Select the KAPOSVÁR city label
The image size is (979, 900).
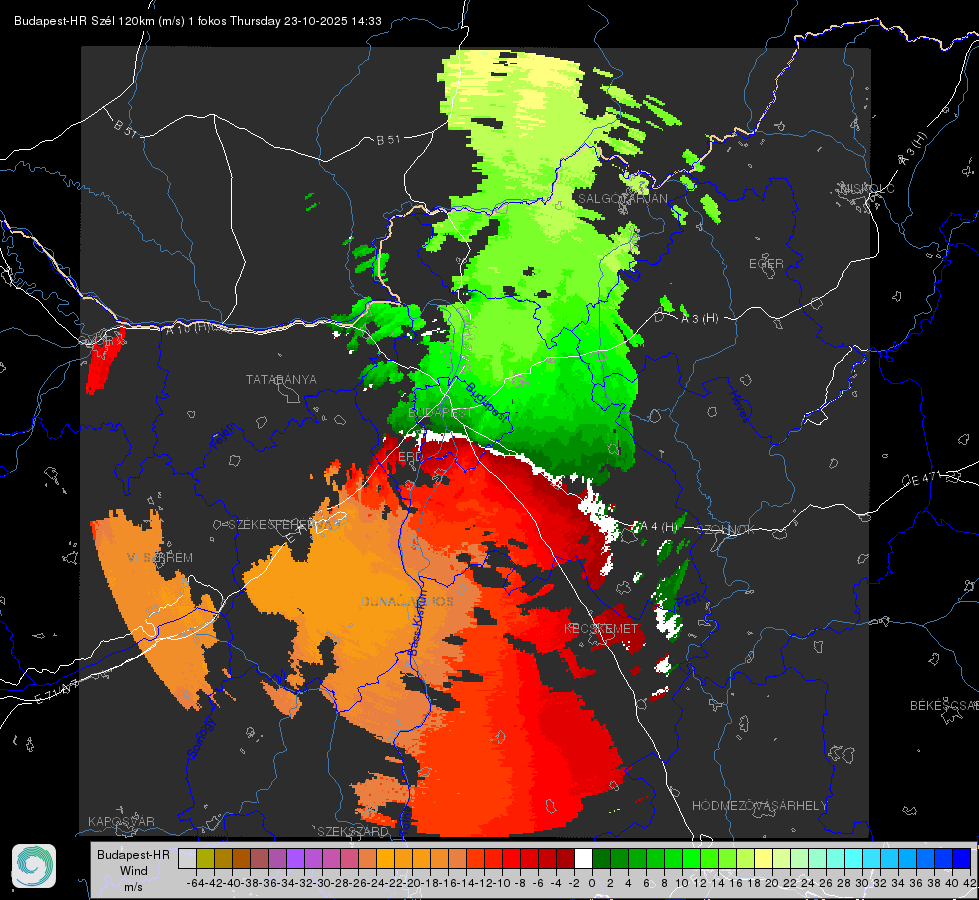coord(121,821)
